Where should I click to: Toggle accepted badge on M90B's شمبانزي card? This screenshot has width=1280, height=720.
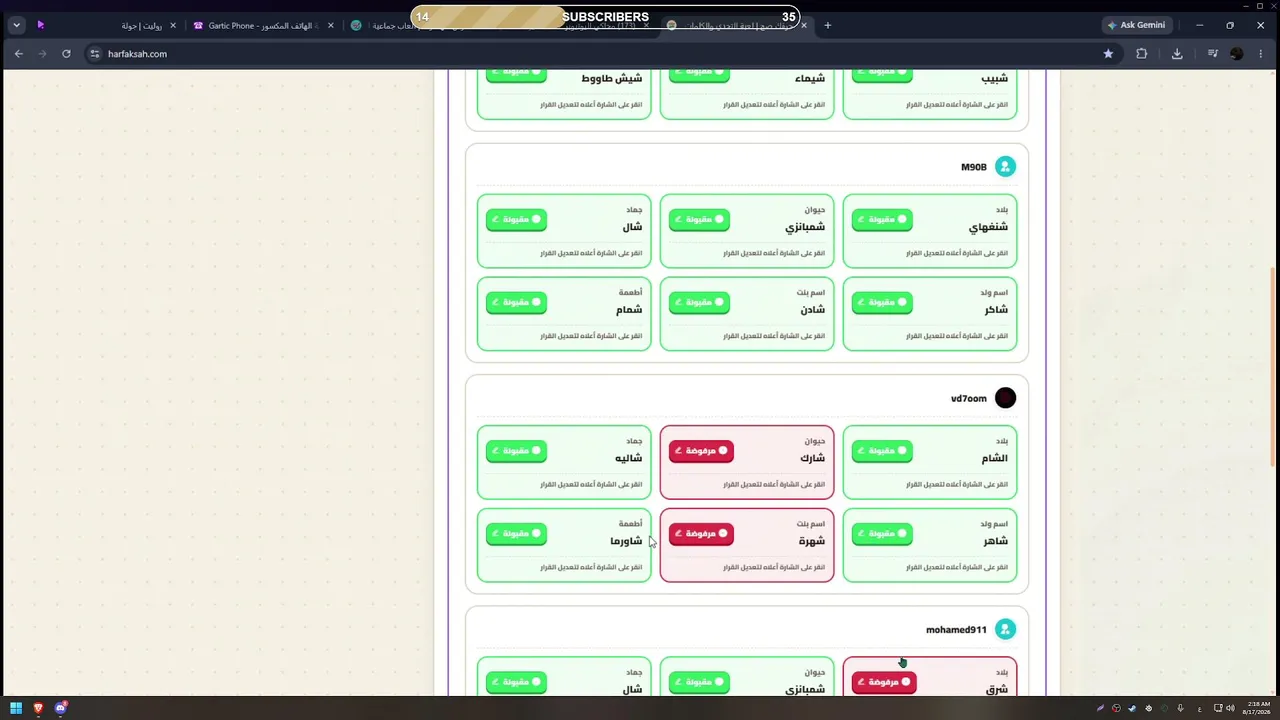[699, 219]
